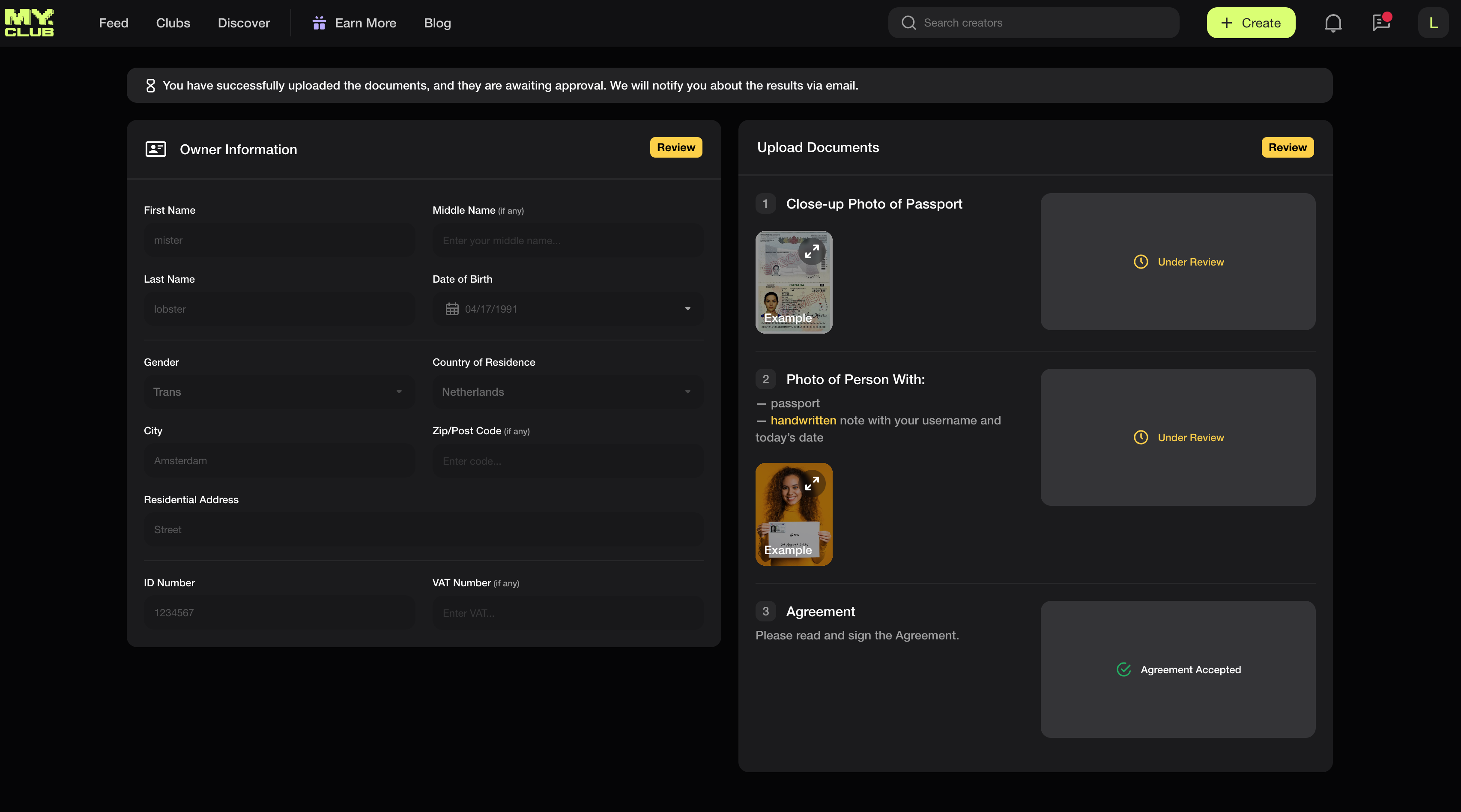Click the Search creators field
Image resolution: width=1461 pixels, height=812 pixels.
(1043, 23)
